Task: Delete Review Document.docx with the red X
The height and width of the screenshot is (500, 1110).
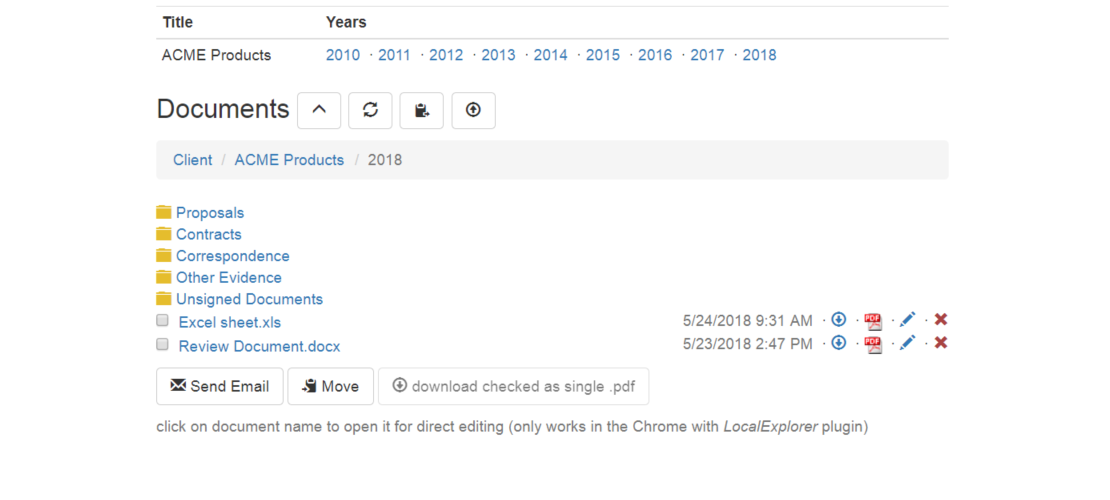Action: (941, 343)
